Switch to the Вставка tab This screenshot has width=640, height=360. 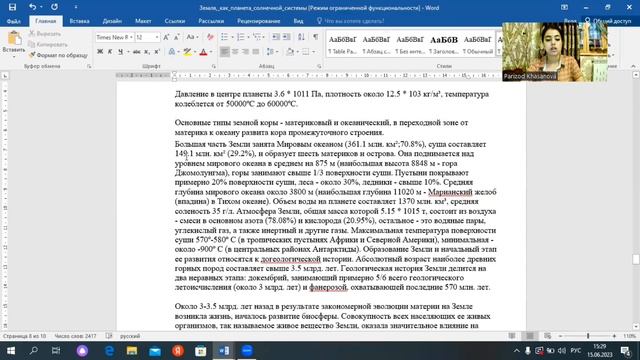tap(79, 21)
